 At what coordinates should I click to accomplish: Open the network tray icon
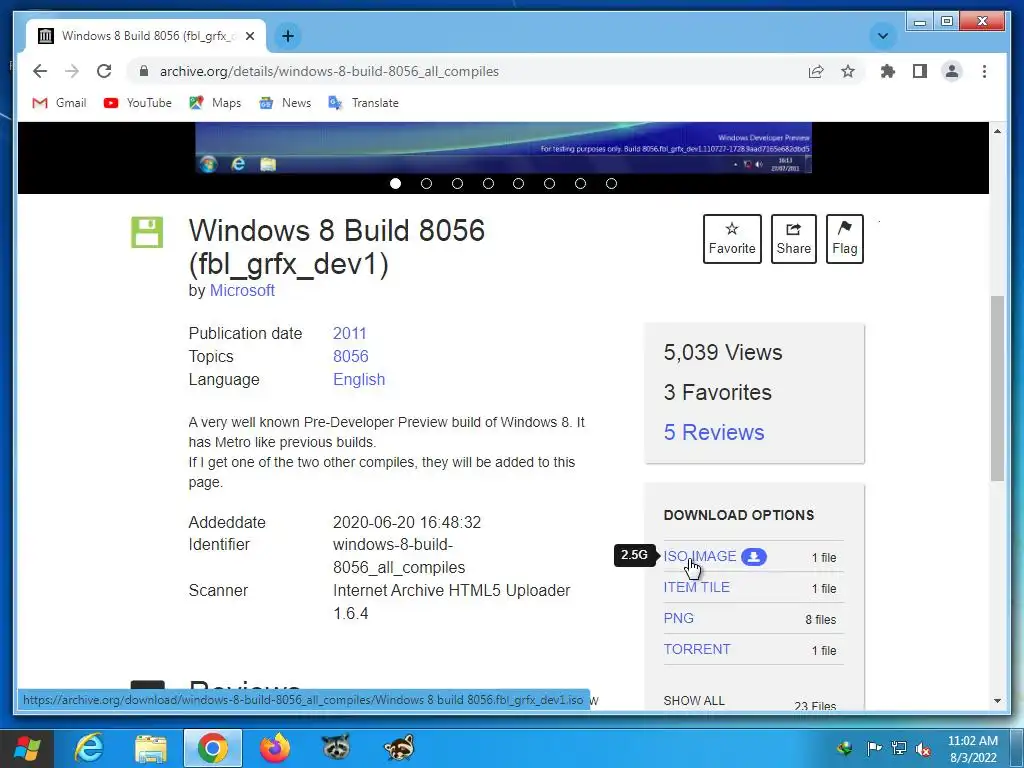click(x=899, y=748)
